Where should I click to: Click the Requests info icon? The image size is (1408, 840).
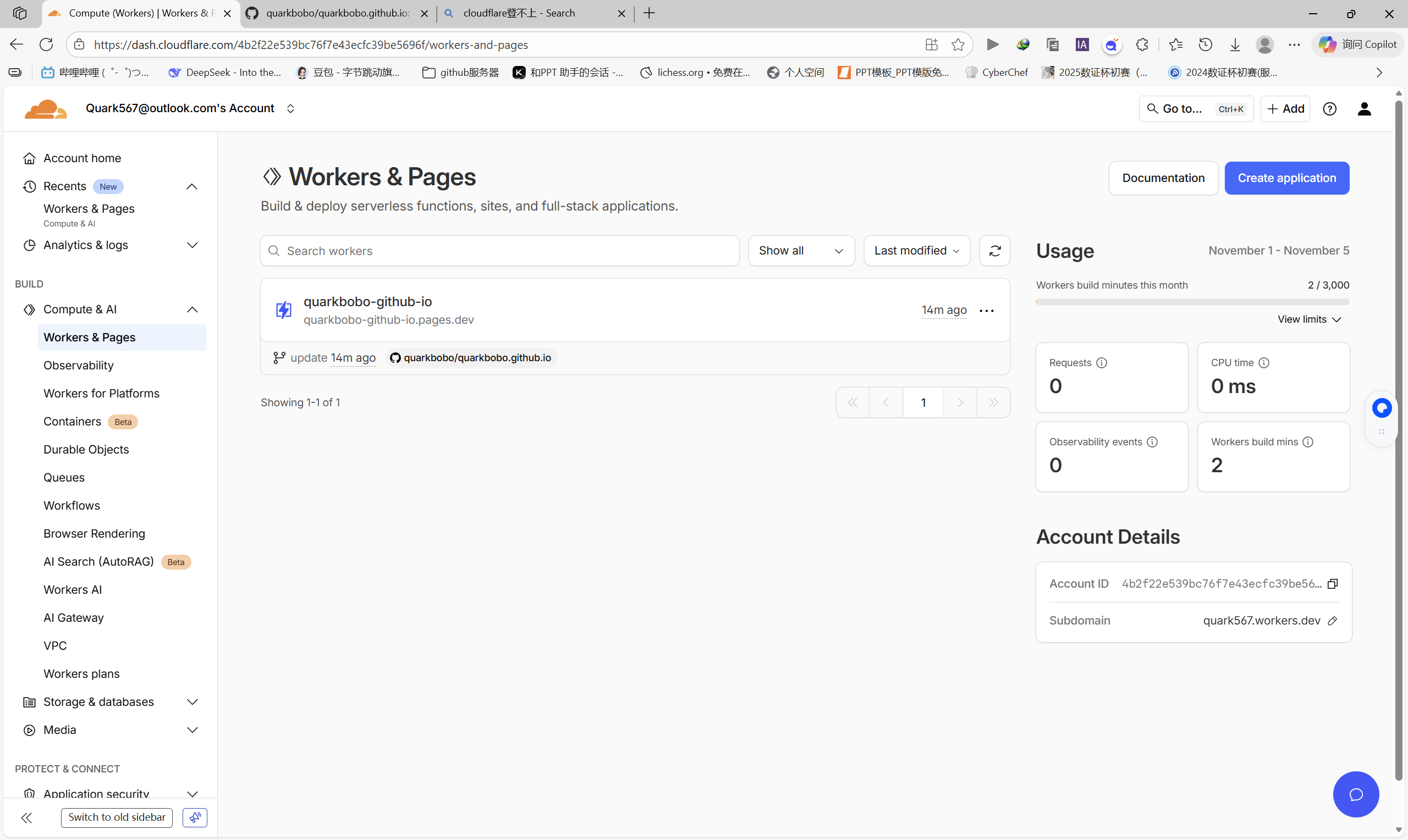click(1101, 363)
